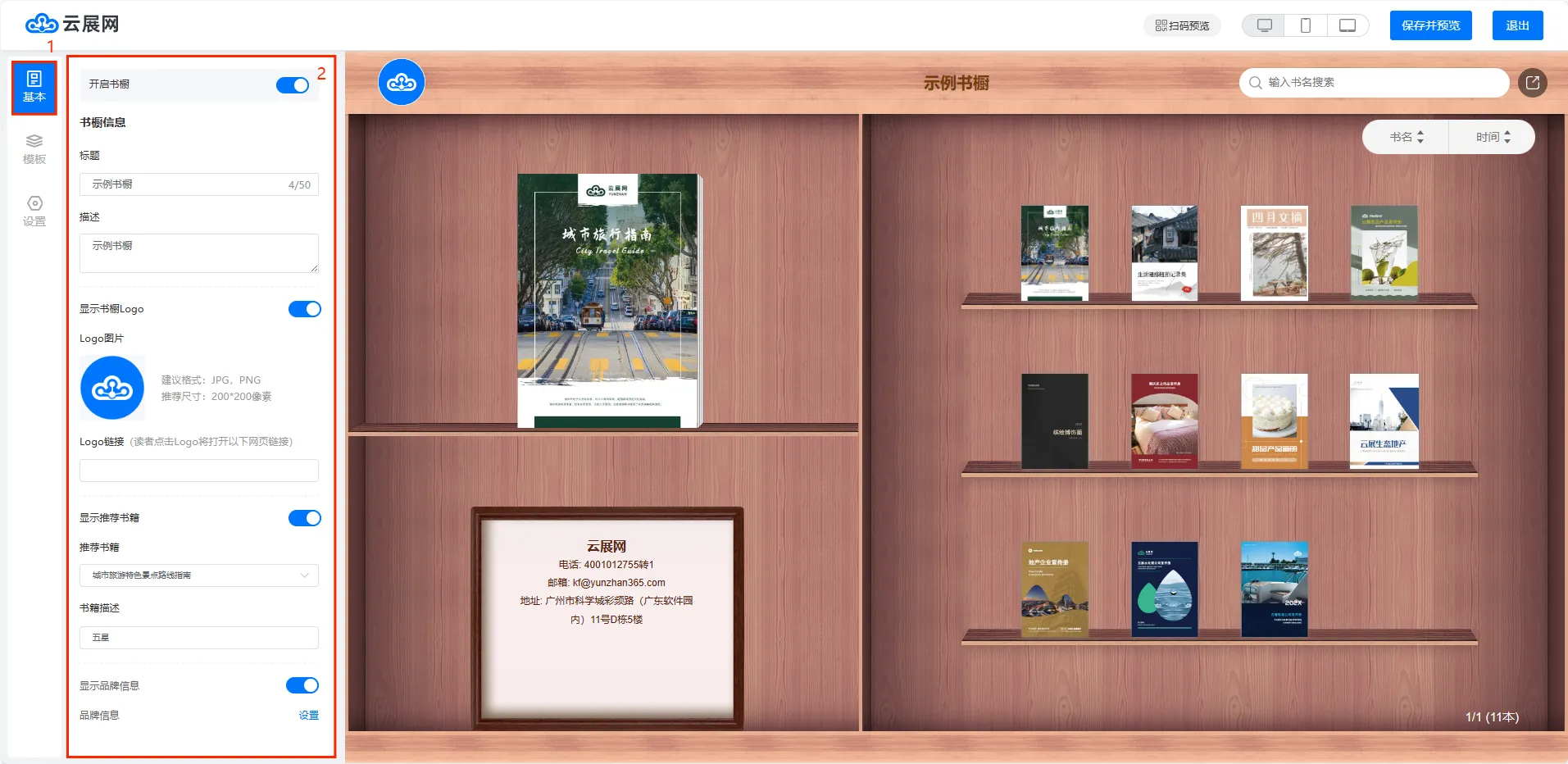
Task: Click the 描述 text area
Action: click(199, 253)
